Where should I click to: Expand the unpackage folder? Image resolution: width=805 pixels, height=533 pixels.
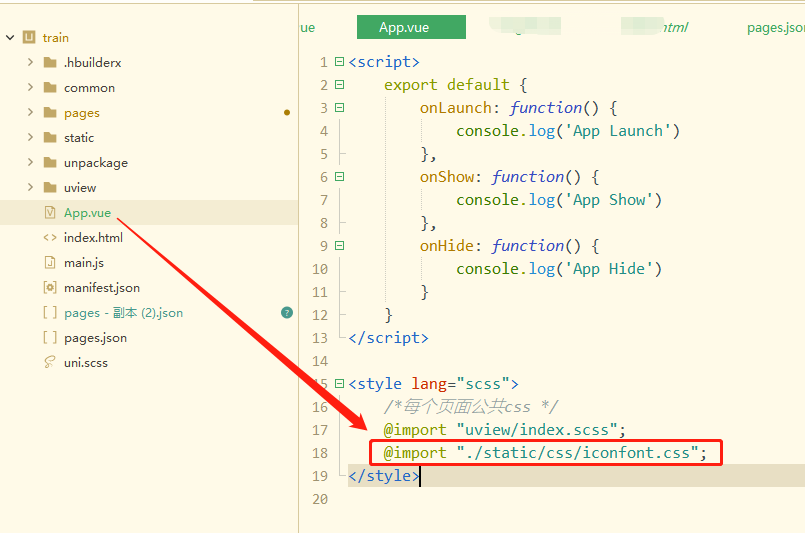pyautogui.click(x=30, y=162)
